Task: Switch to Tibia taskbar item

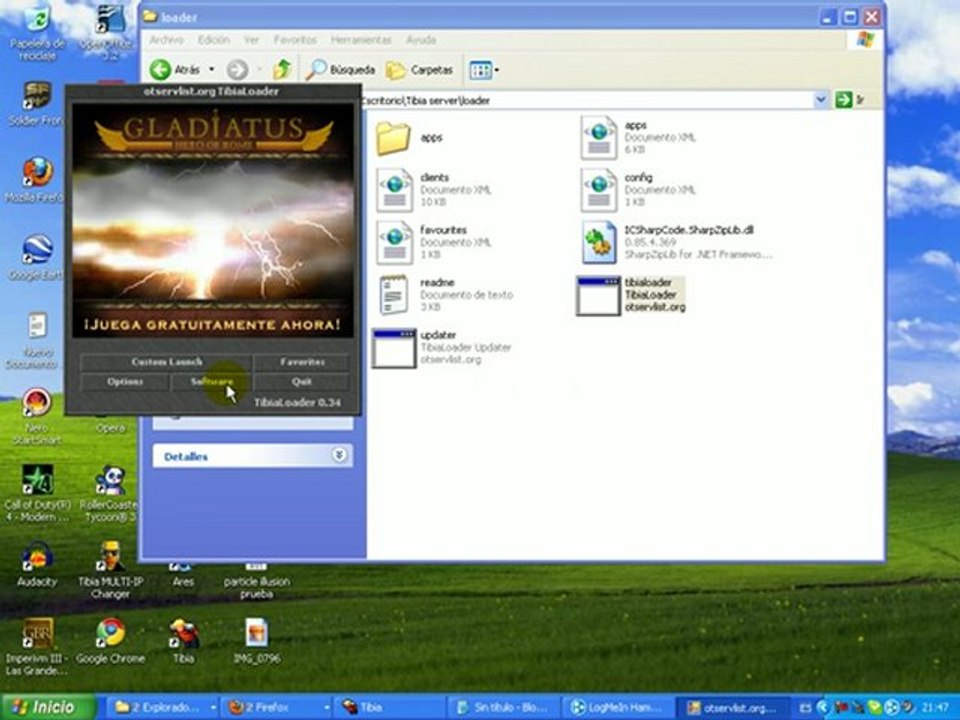Action: click(390, 708)
